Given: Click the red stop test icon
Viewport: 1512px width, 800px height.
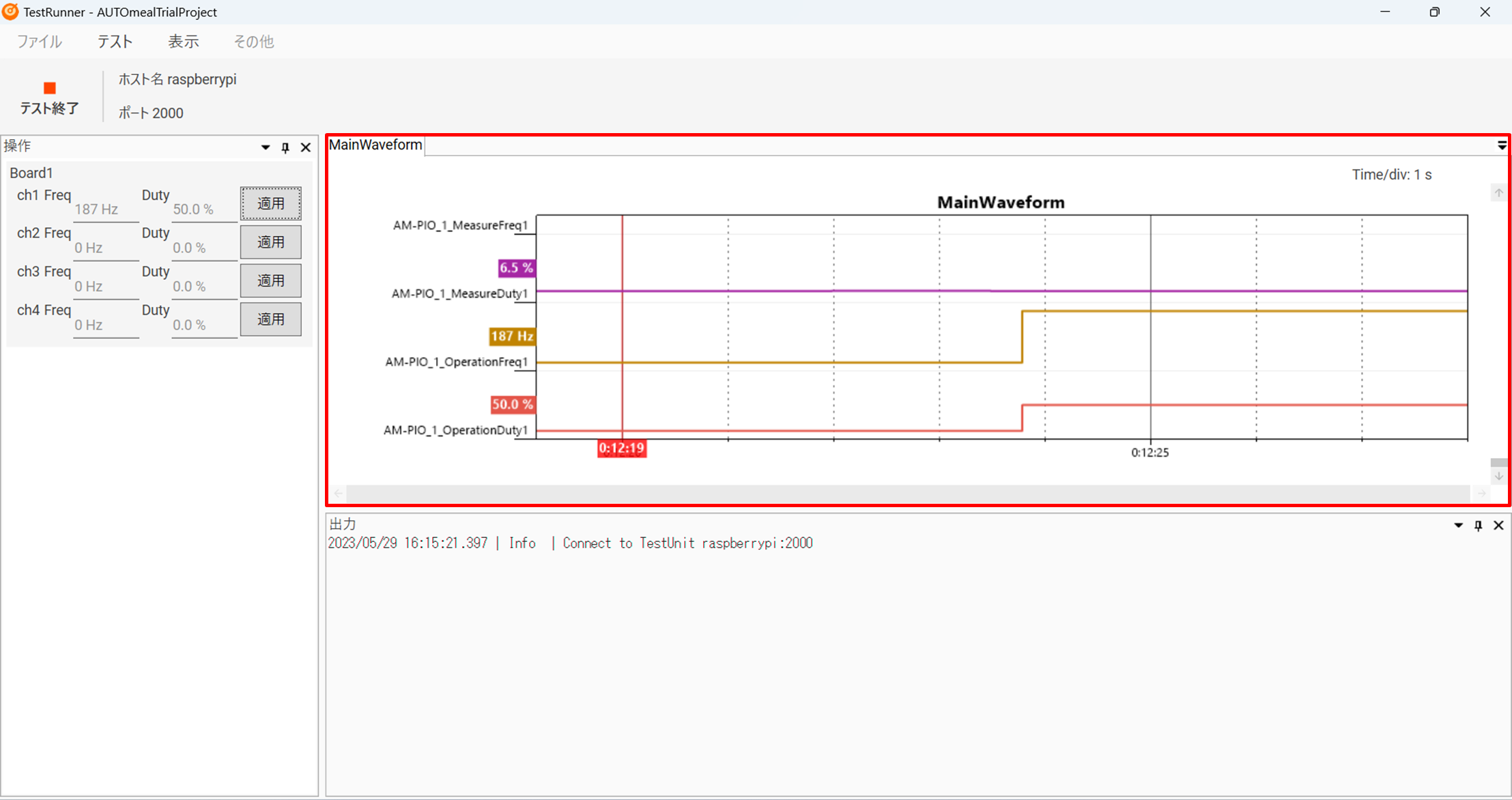Looking at the screenshot, I should point(49,89).
